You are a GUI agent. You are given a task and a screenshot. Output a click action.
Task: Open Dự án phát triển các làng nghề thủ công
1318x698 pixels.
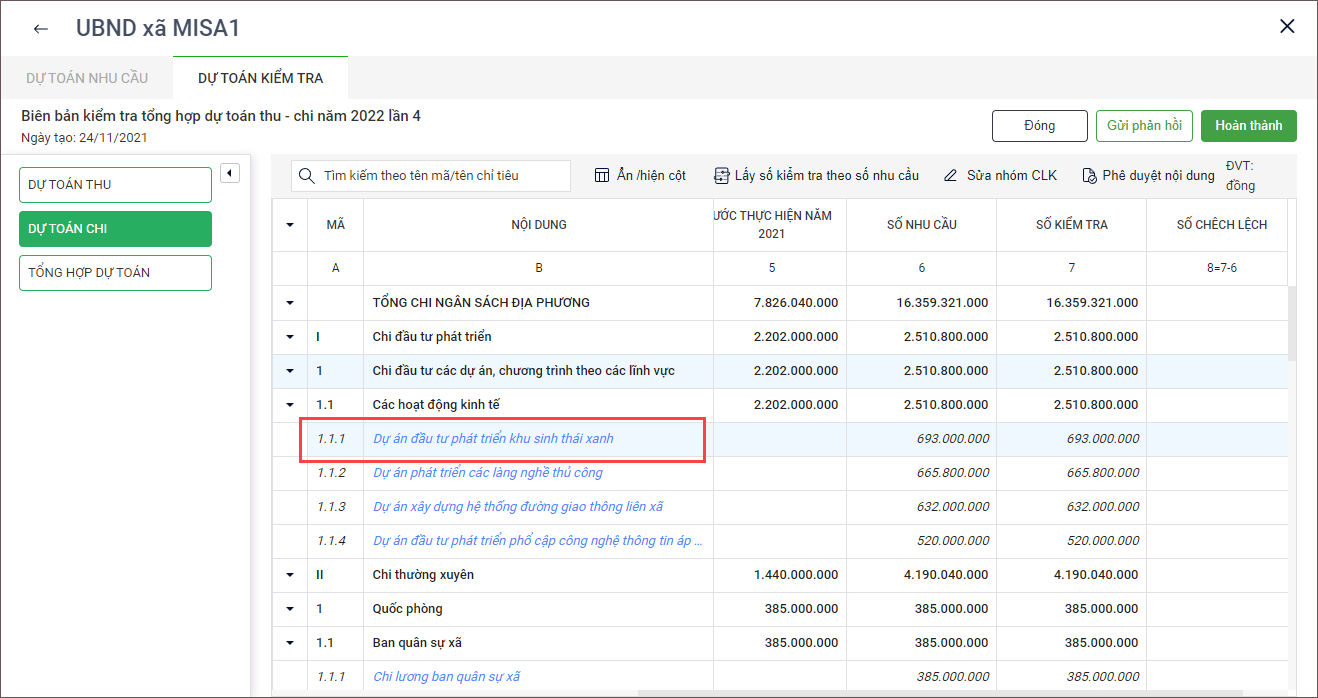click(488, 473)
